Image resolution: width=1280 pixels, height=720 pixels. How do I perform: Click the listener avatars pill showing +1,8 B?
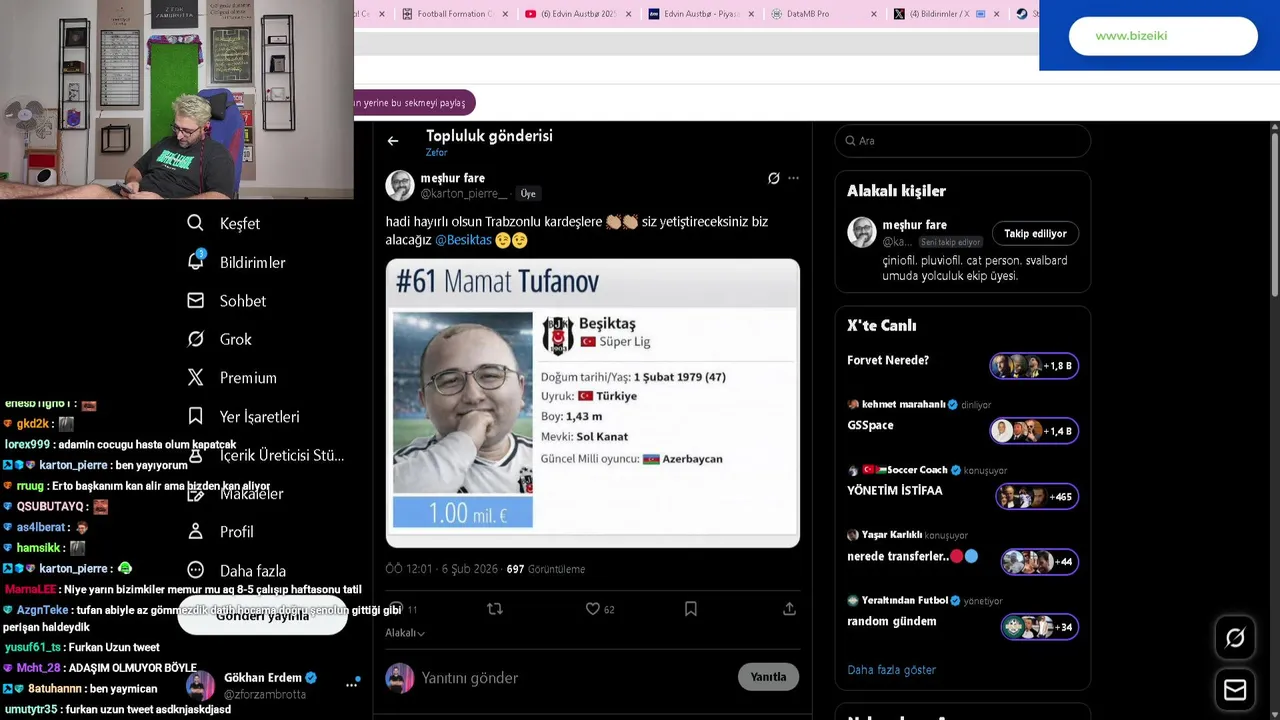tap(1034, 366)
